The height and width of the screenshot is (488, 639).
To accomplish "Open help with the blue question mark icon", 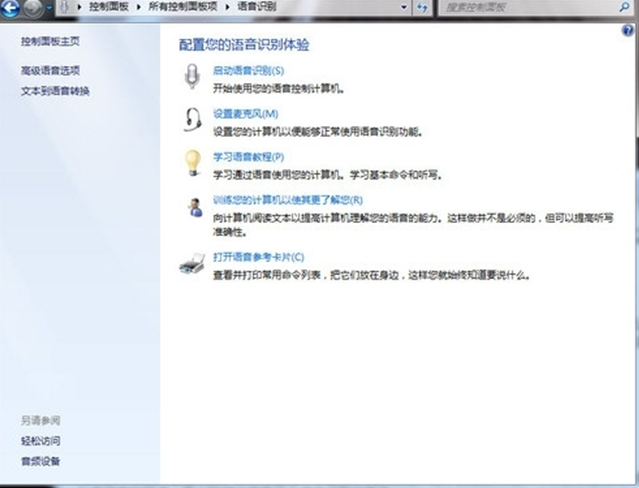I will point(628,31).
